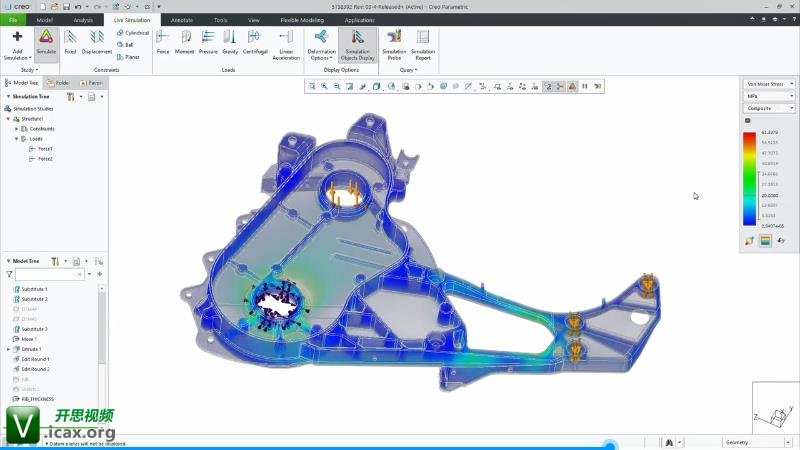Open the MPa units dropdown
The width and height of the screenshot is (800, 450).
point(769,96)
